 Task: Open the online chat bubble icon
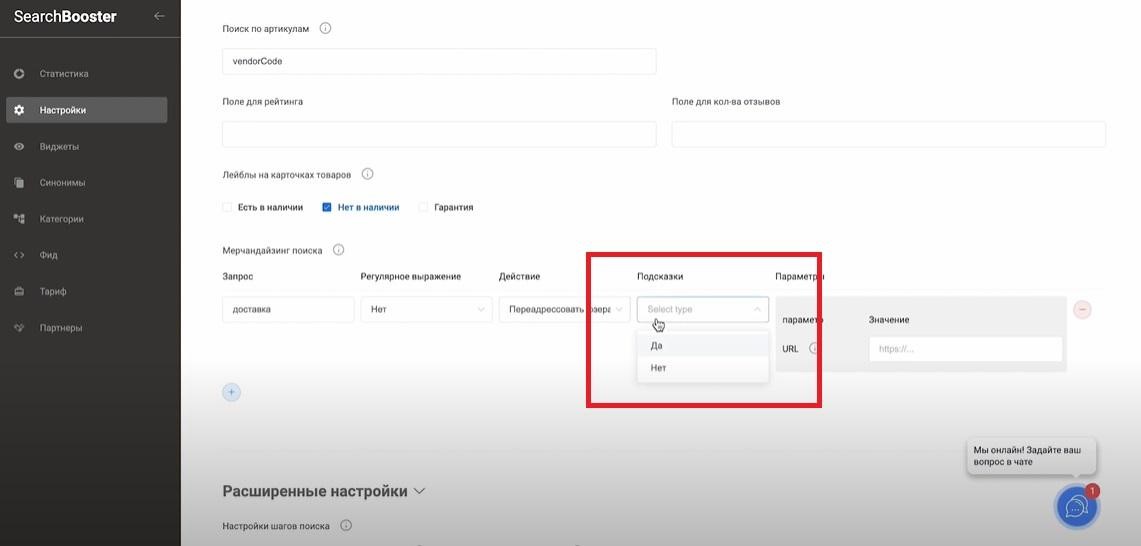(x=1076, y=507)
